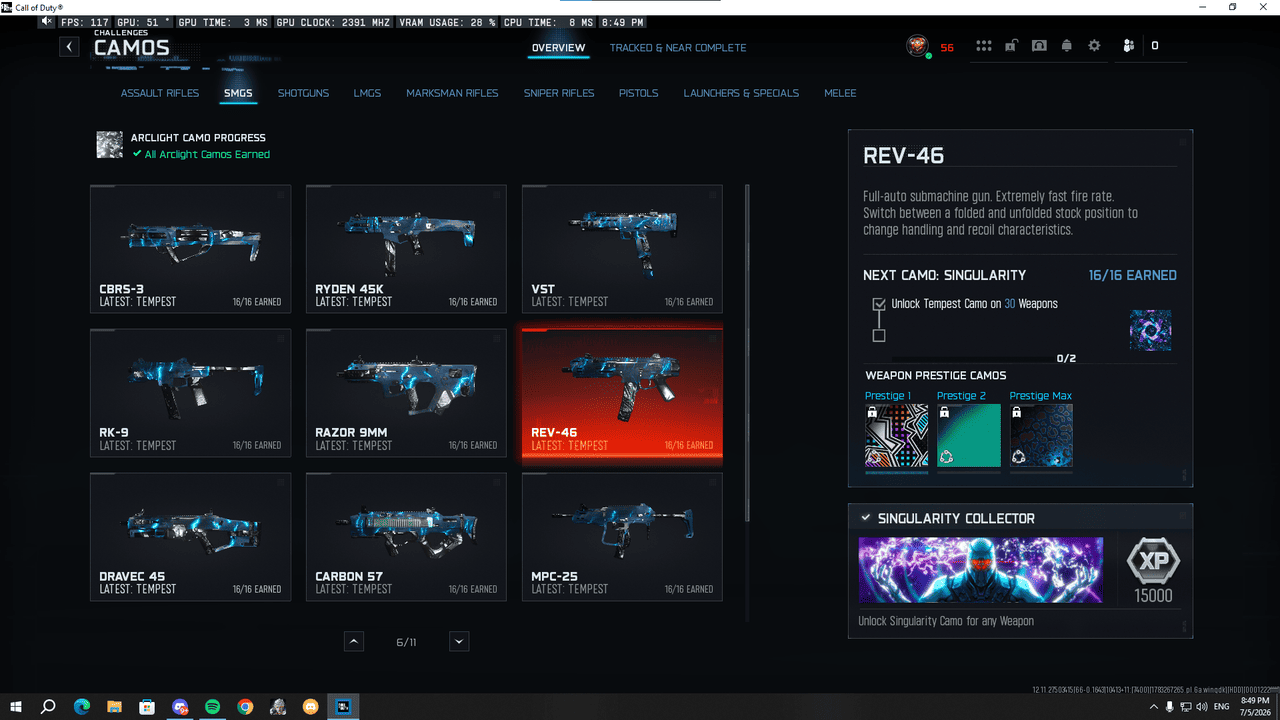Select the highlighted REV-46 weapon card
1280x720 pixels.
(622, 393)
